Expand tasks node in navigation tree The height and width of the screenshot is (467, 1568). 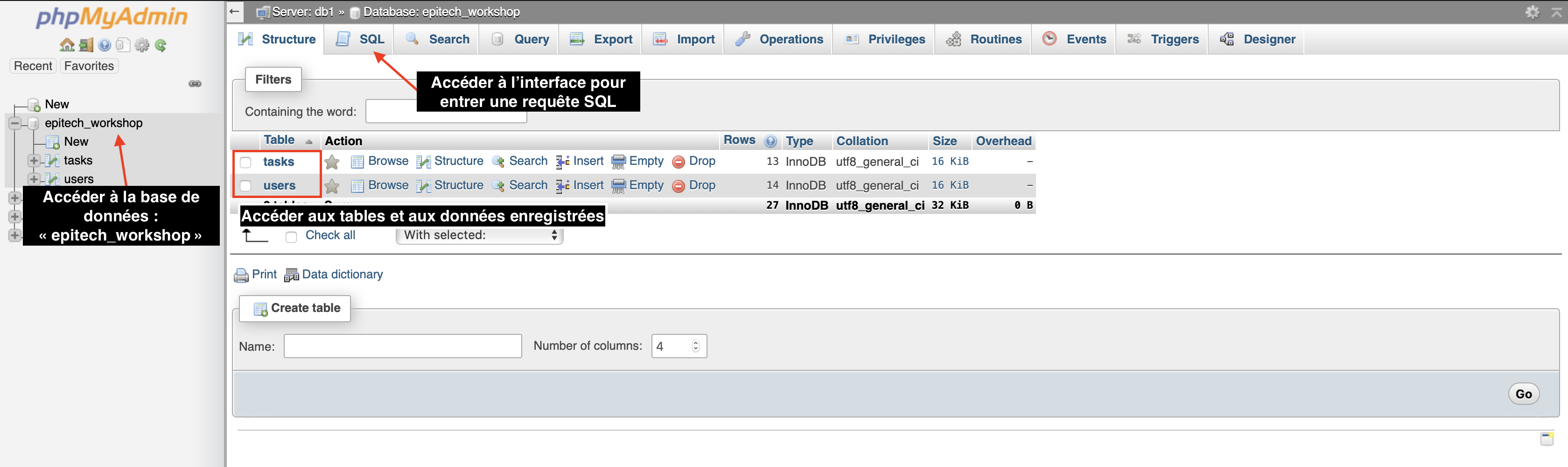pyautogui.click(x=34, y=161)
